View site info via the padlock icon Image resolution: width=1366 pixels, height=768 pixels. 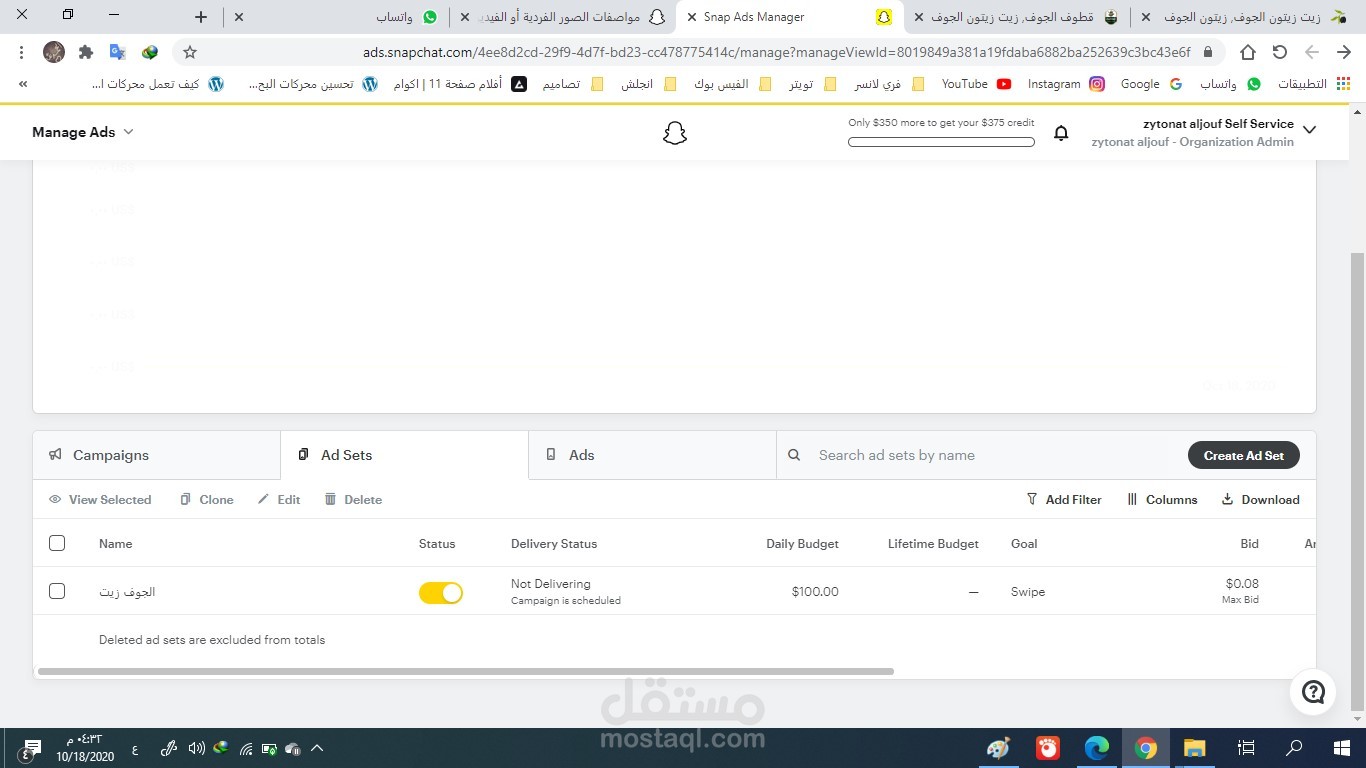pyautogui.click(x=1207, y=52)
